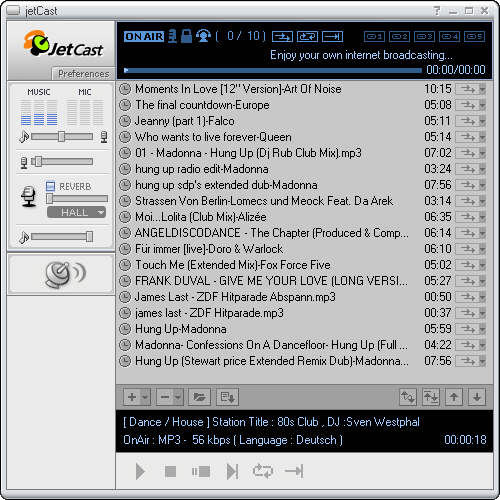The width and height of the screenshot is (500, 500).
Task: Skip to next track
Action: (x=232, y=471)
